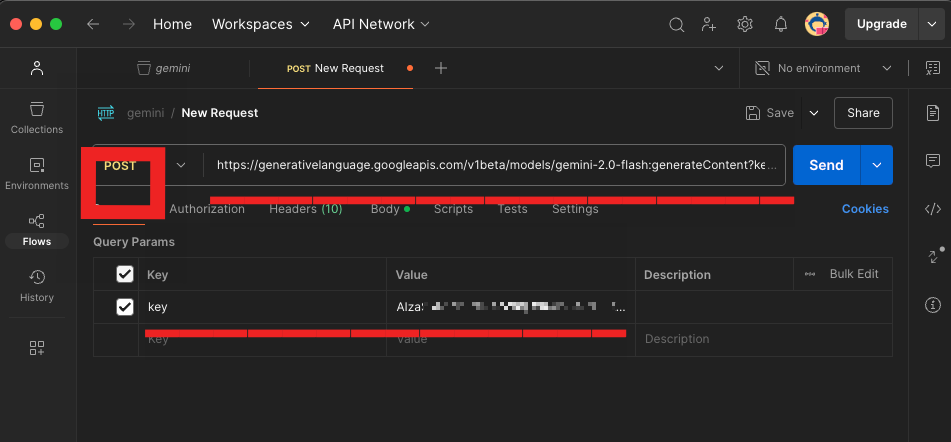Open the Upgrade options arrow

[932, 24]
